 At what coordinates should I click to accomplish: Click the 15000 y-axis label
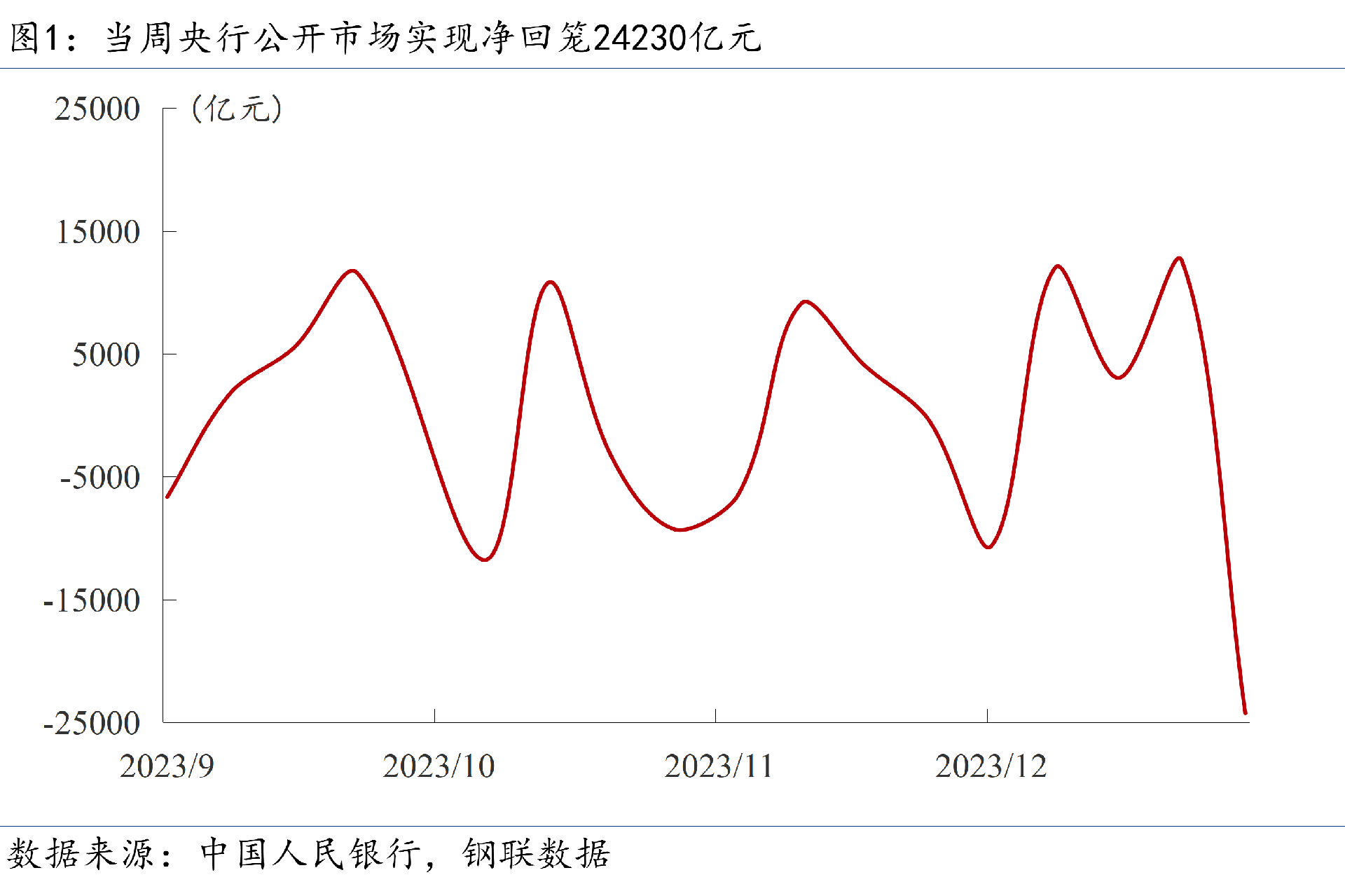coord(97,232)
